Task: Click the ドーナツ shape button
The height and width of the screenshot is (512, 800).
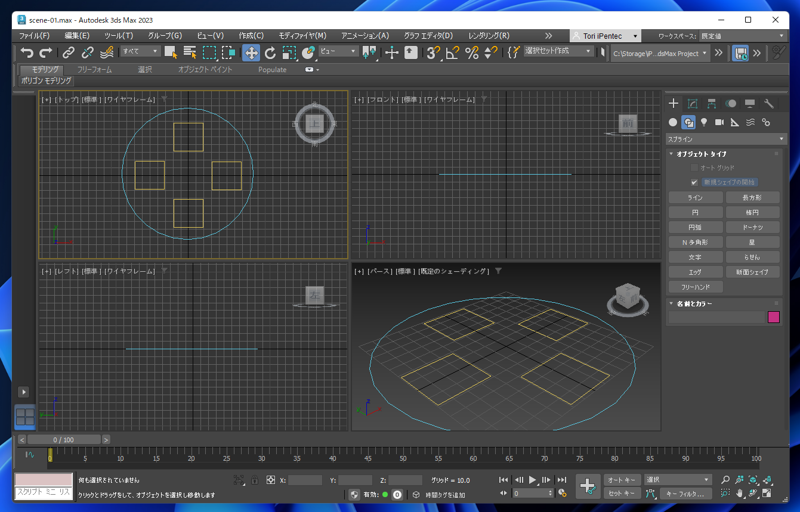Action: (x=752, y=227)
